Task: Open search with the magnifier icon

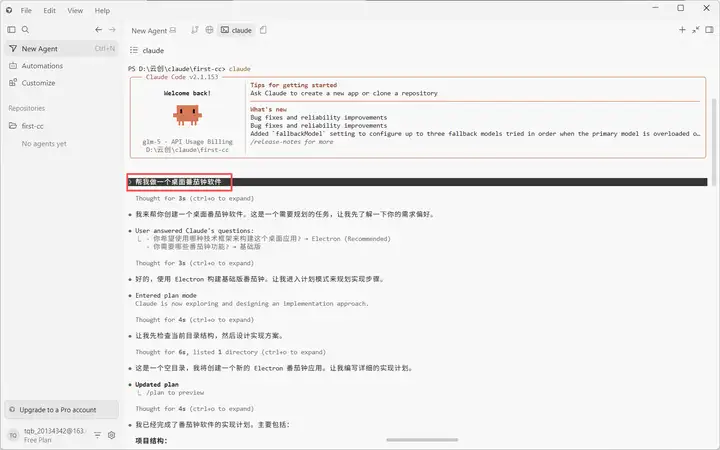Action: [x=25, y=29]
